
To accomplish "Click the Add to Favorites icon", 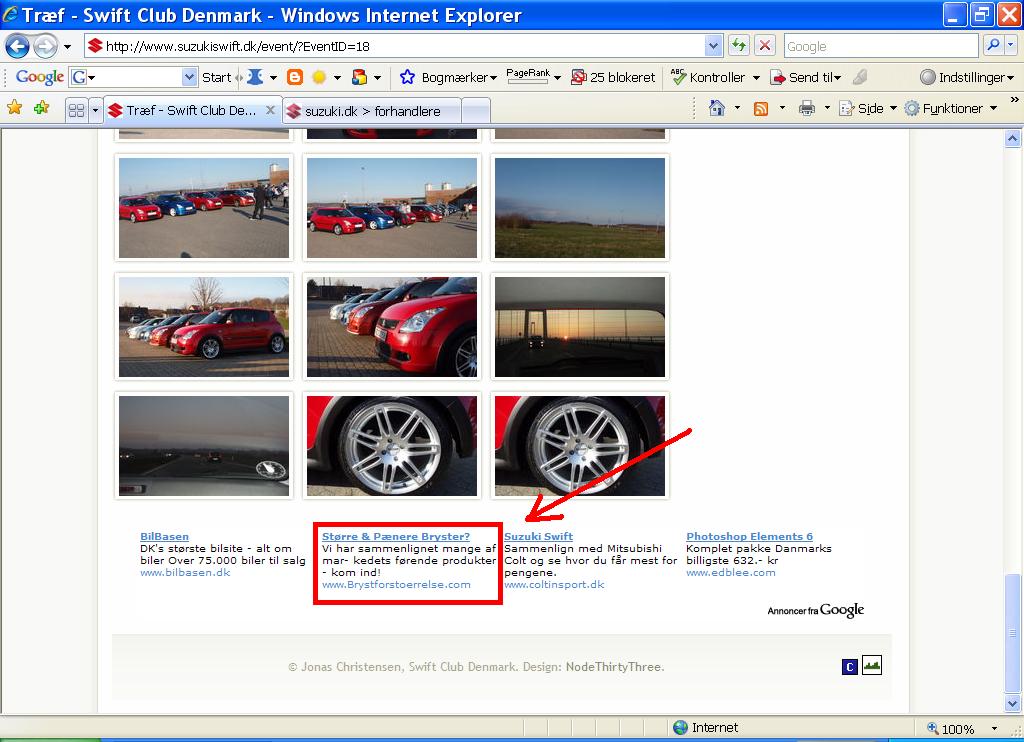I will tap(41, 108).
